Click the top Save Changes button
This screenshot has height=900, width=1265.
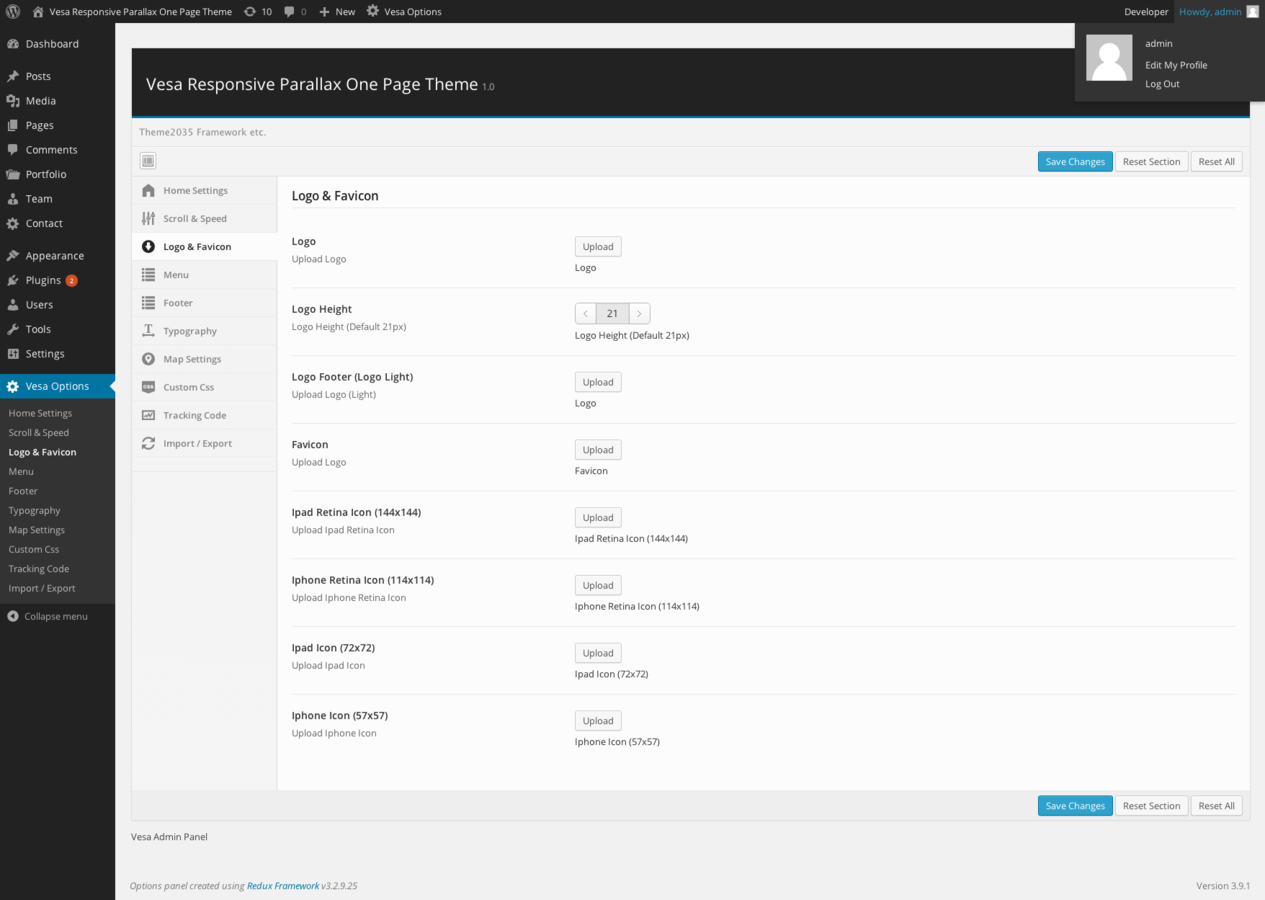coord(1075,162)
